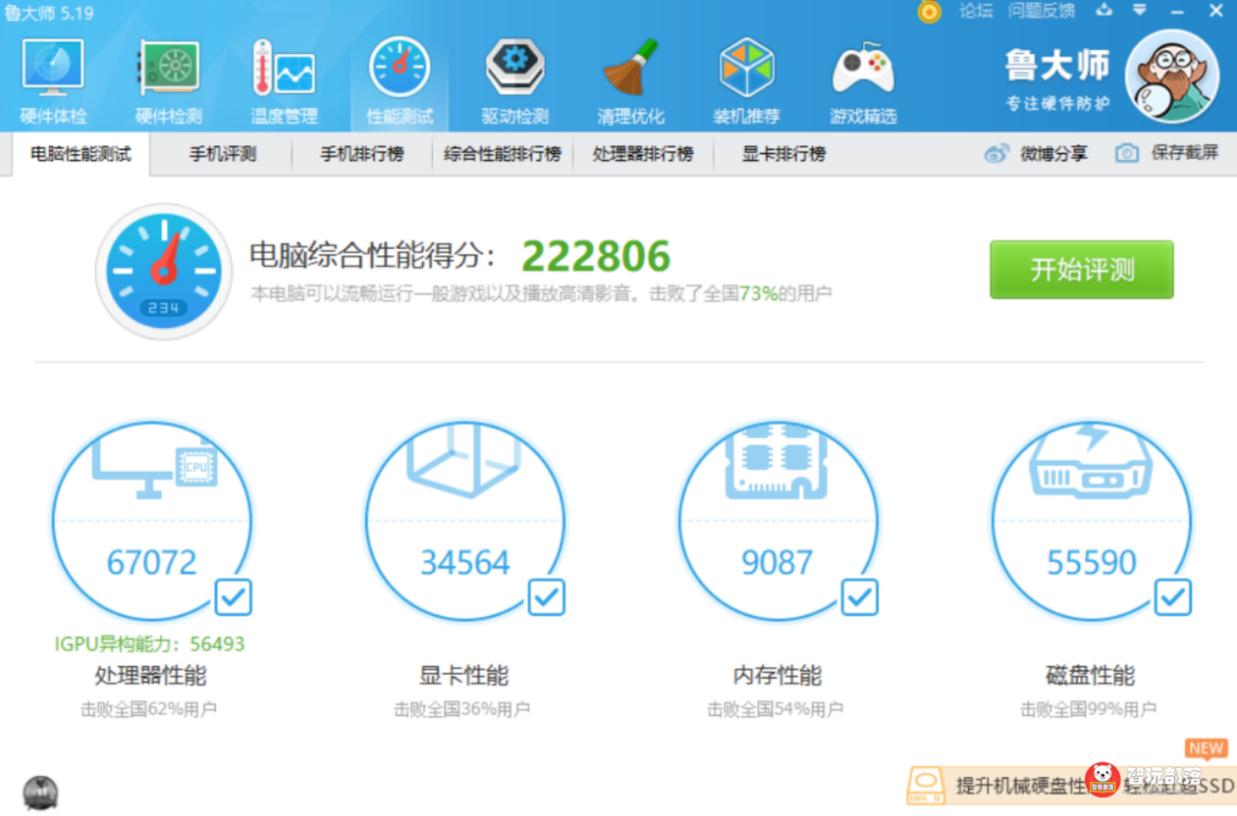The image size is (1237, 816).
Task: Click the download icon in the title bar
Action: 1104,12
